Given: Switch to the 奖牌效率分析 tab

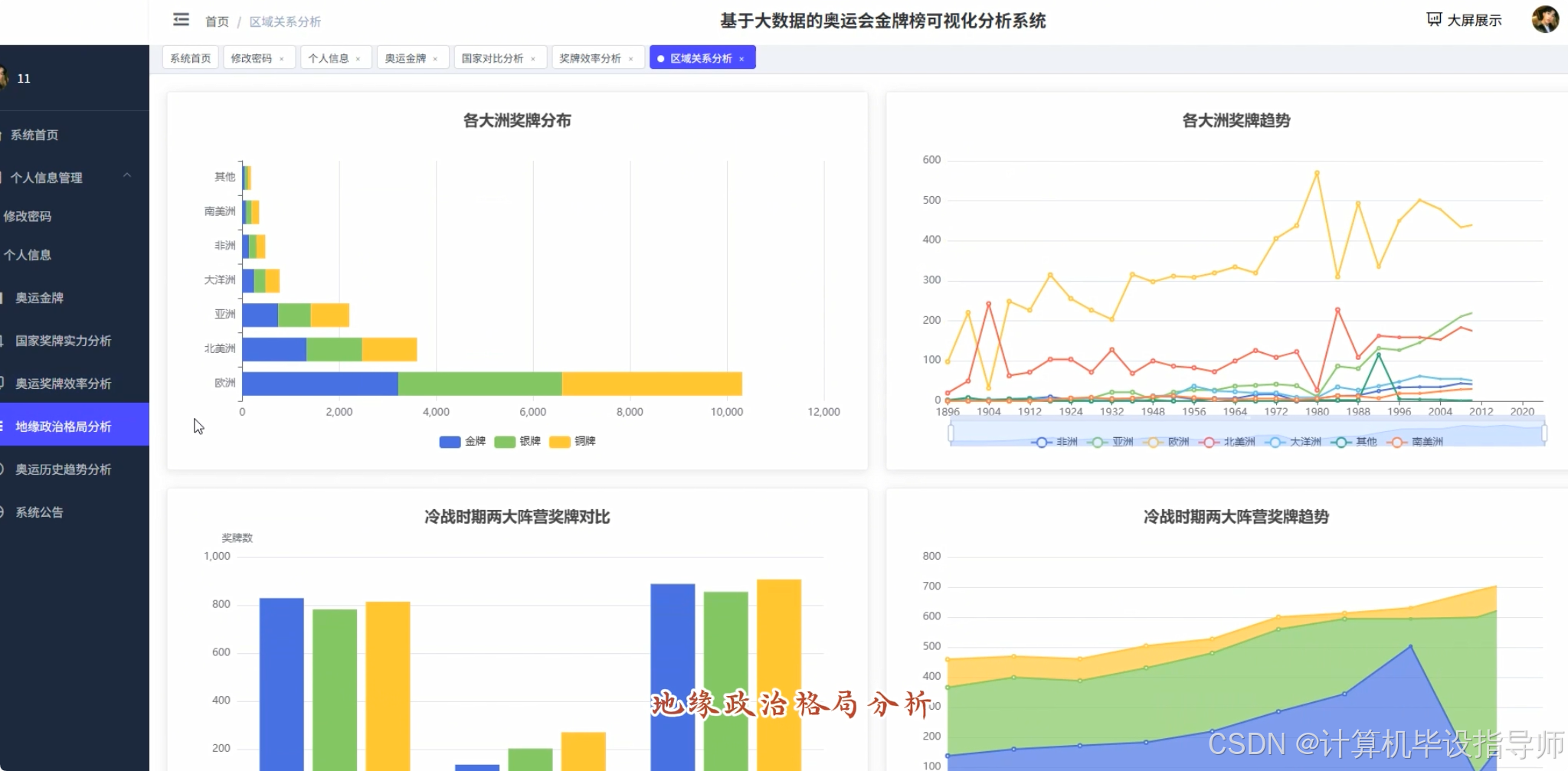Looking at the screenshot, I should [x=590, y=58].
